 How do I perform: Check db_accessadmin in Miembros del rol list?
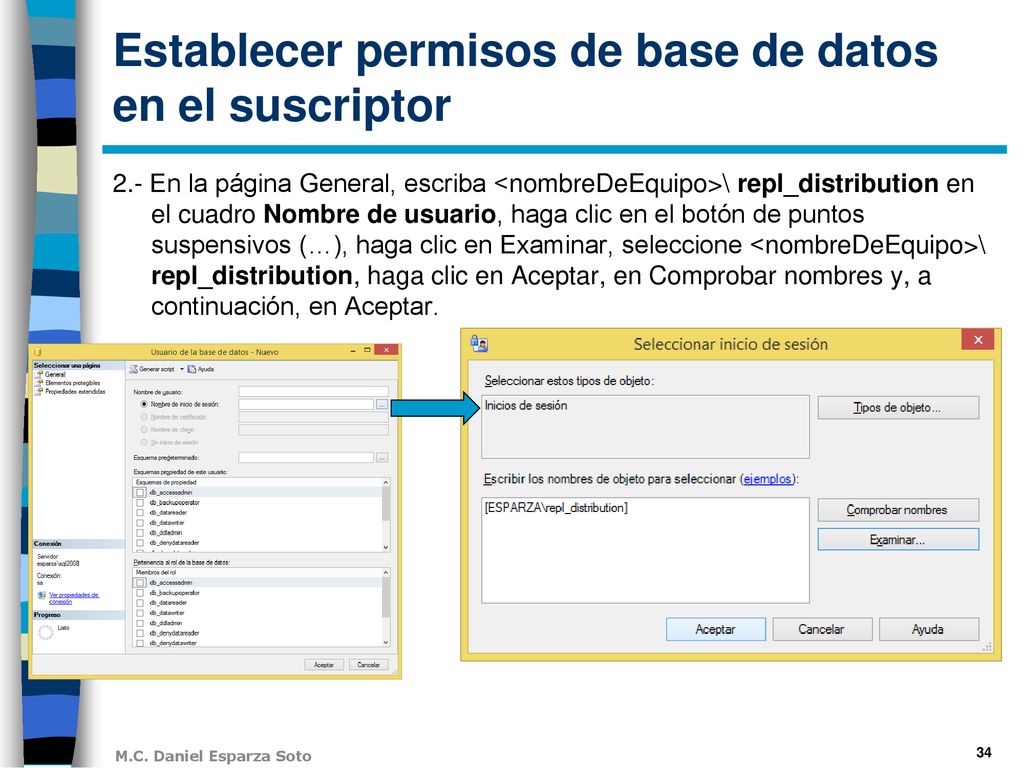(140, 583)
